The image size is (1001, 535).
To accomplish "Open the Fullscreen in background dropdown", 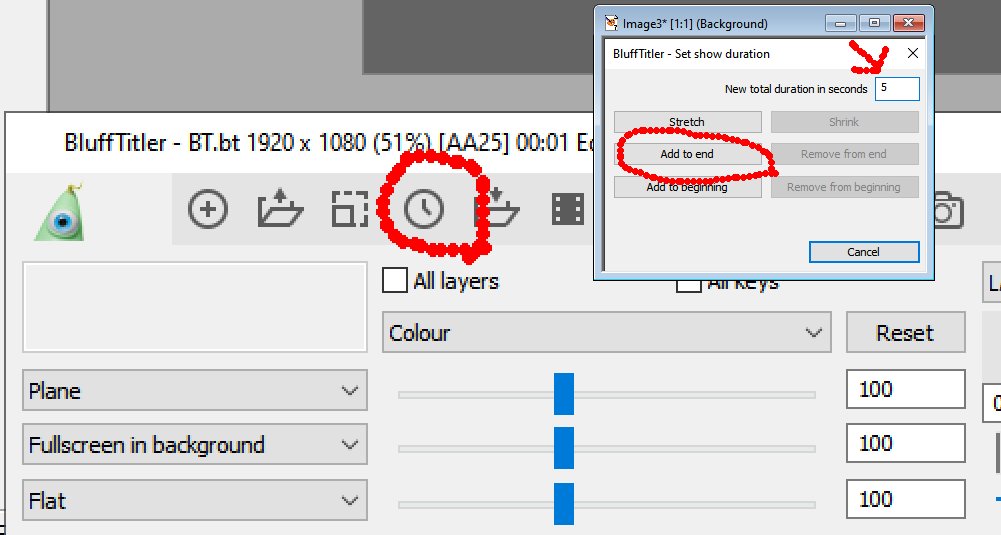I will 195,444.
